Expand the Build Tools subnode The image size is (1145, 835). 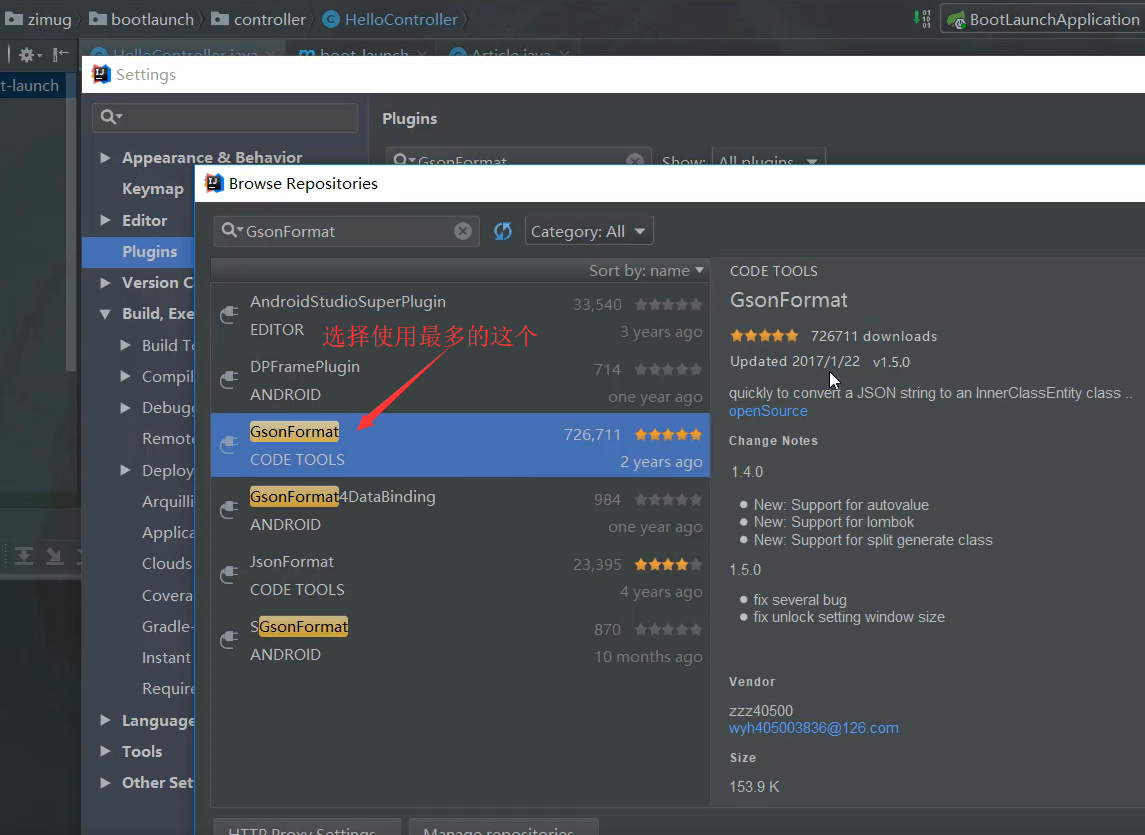pyautogui.click(x=126, y=345)
